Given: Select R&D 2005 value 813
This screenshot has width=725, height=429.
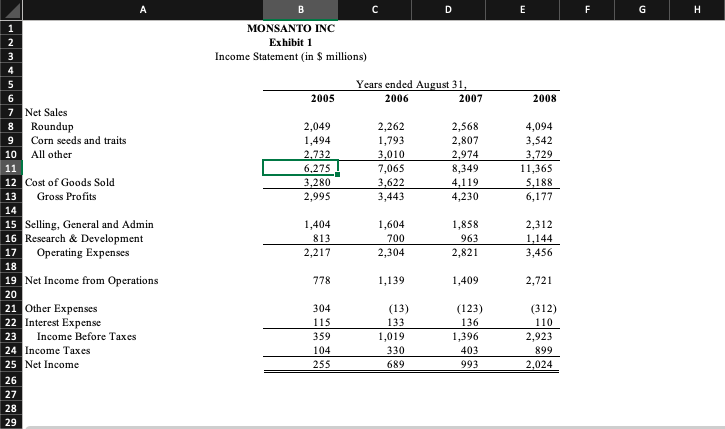Looking at the screenshot, I should point(322,239).
